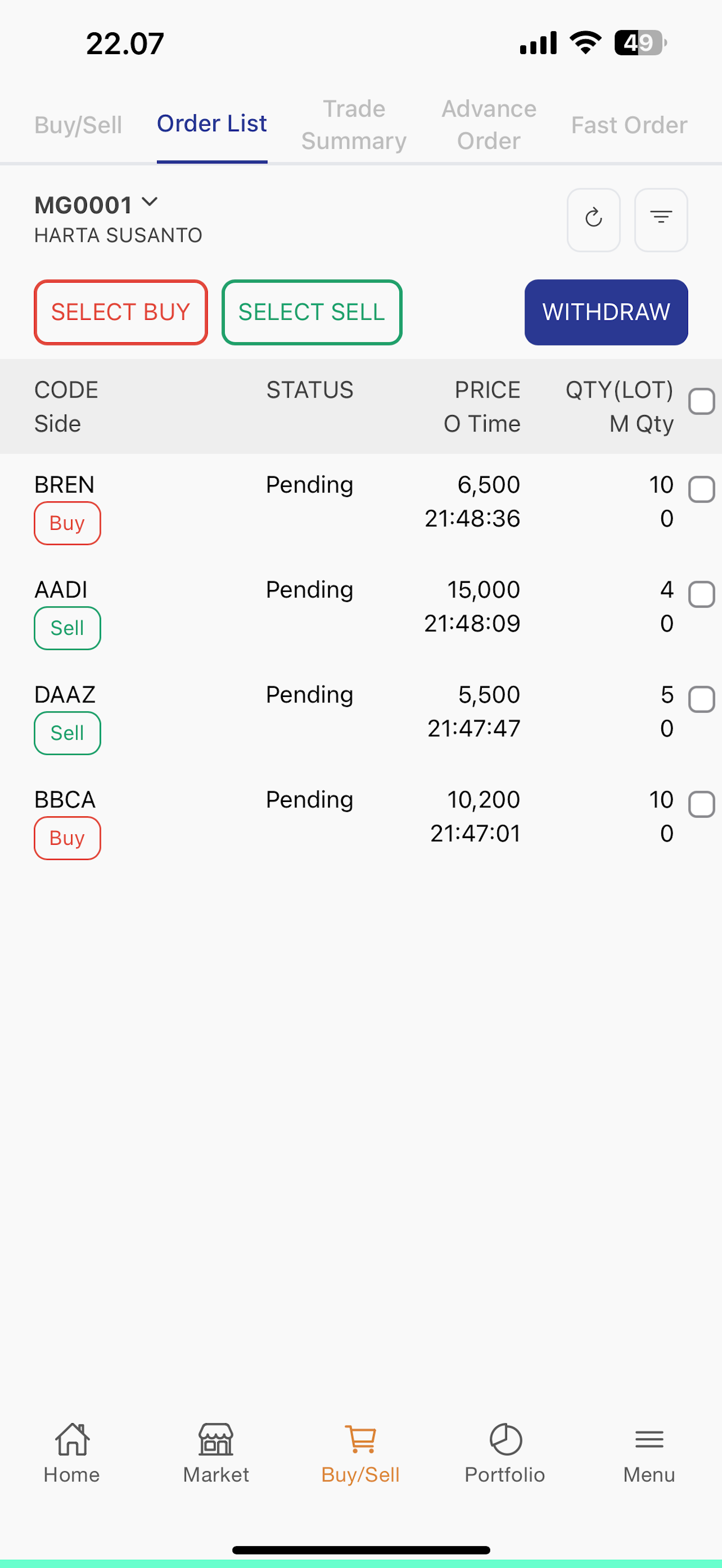The image size is (722, 1568).
Task: Tap the battery indicator in status bar
Action: click(x=639, y=43)
